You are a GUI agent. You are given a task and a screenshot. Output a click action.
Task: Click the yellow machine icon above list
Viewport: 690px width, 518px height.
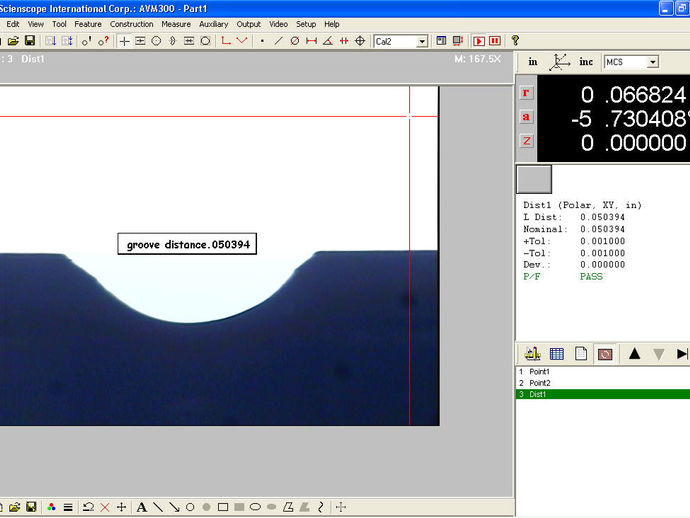[x=532, y=354]
